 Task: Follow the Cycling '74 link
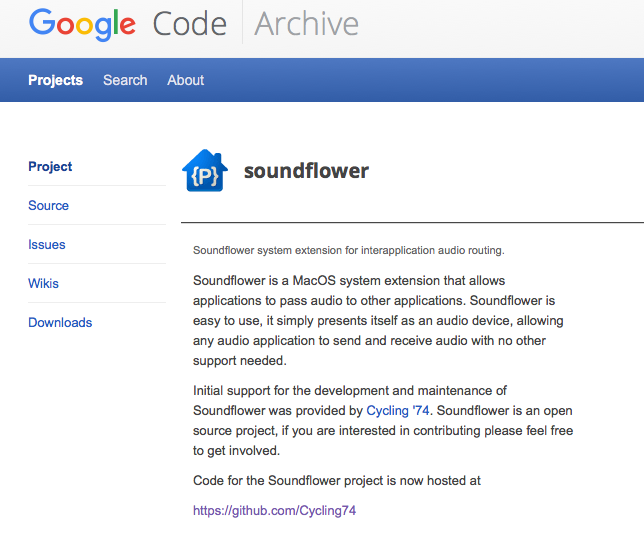[398, 410]
